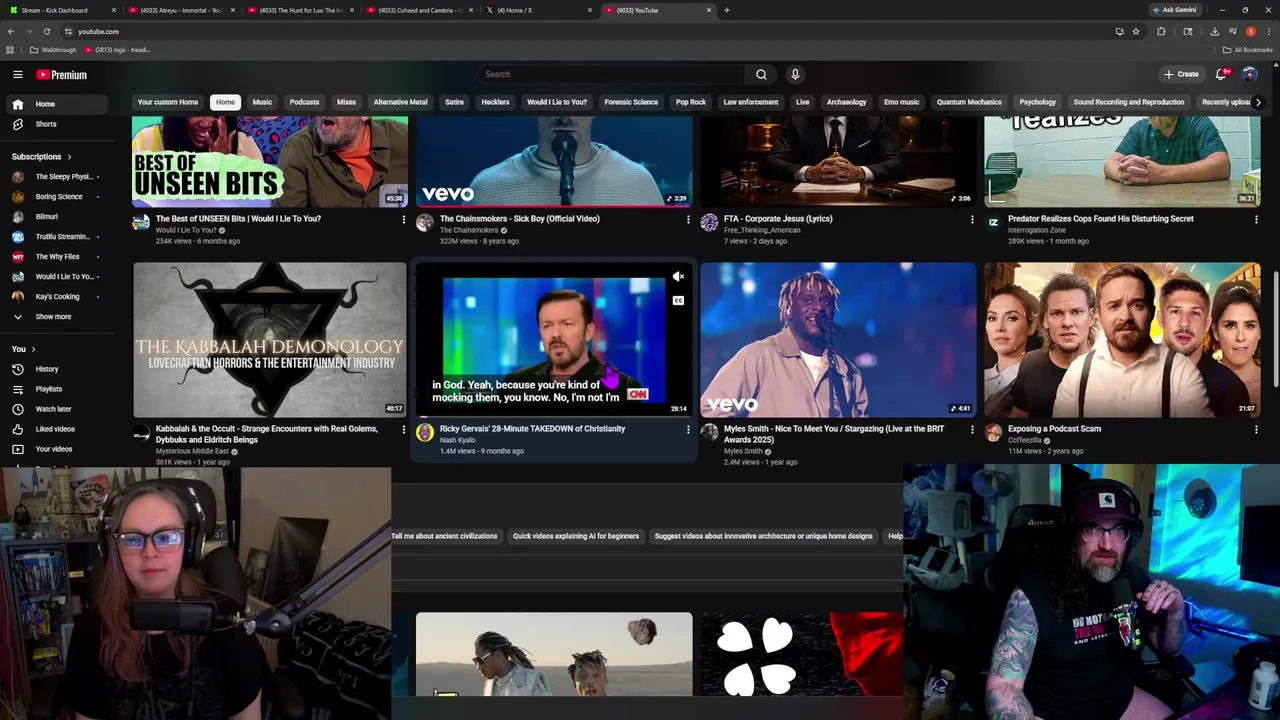Screen dimensions: 1280x720
Task: Open options for Corporate Jesus video
Action: point(972,219)
